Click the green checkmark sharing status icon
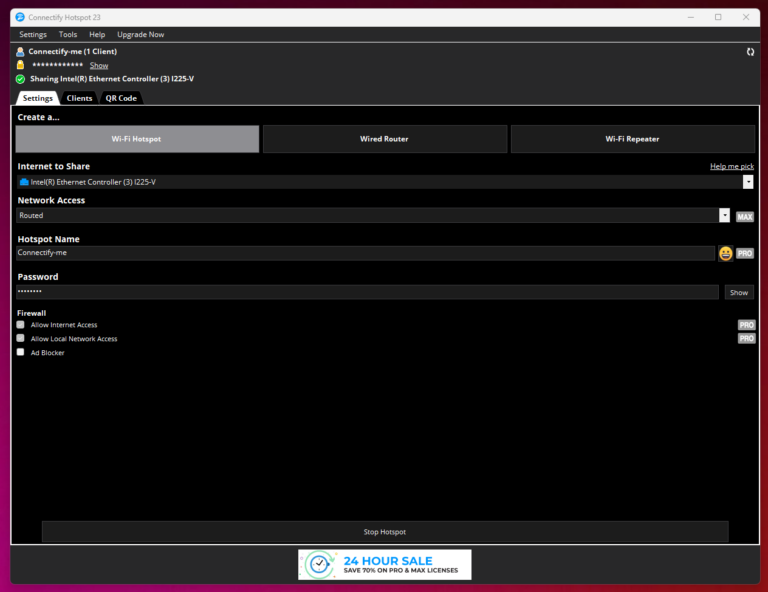Viewport: 768px width, 592px height. tap(20, 79)
